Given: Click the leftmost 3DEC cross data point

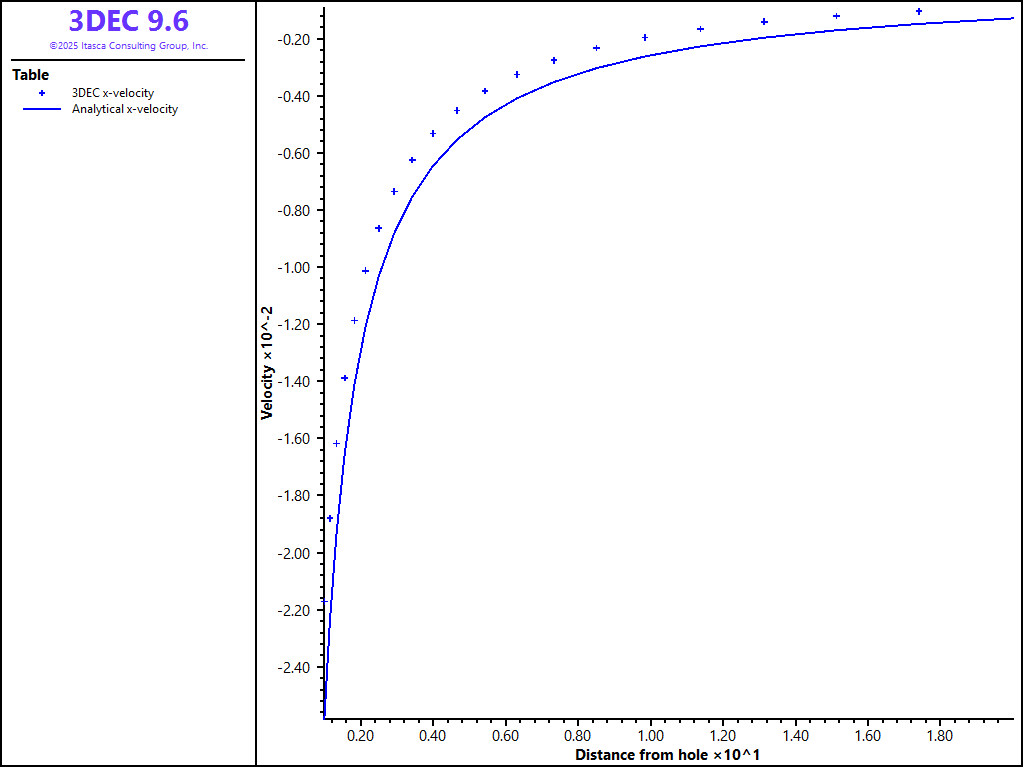Looking at the screenshot, I should (x=330, y=518).
